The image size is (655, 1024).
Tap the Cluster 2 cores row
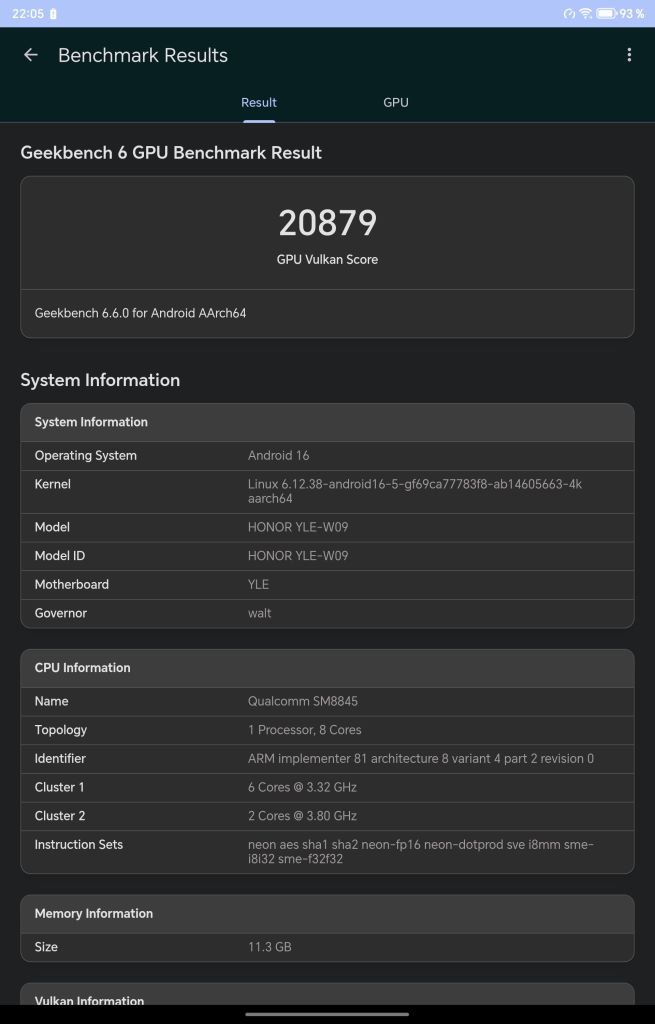[x=327, y=816]
